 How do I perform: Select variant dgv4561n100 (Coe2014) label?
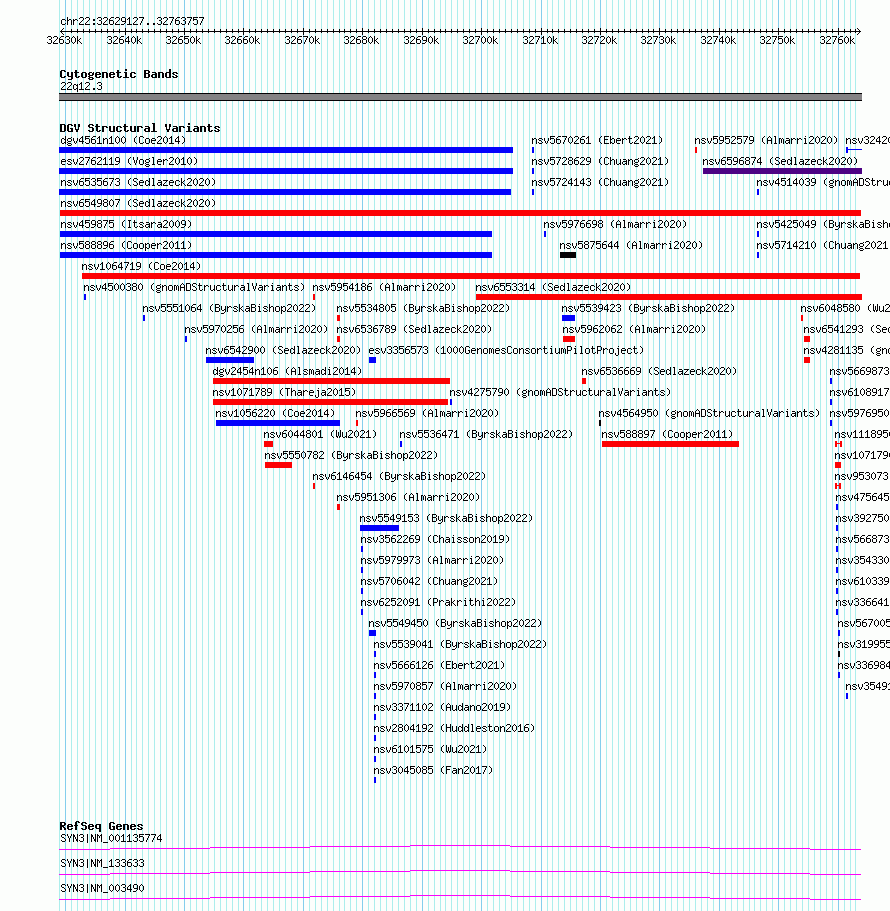[x=123, y=140]
